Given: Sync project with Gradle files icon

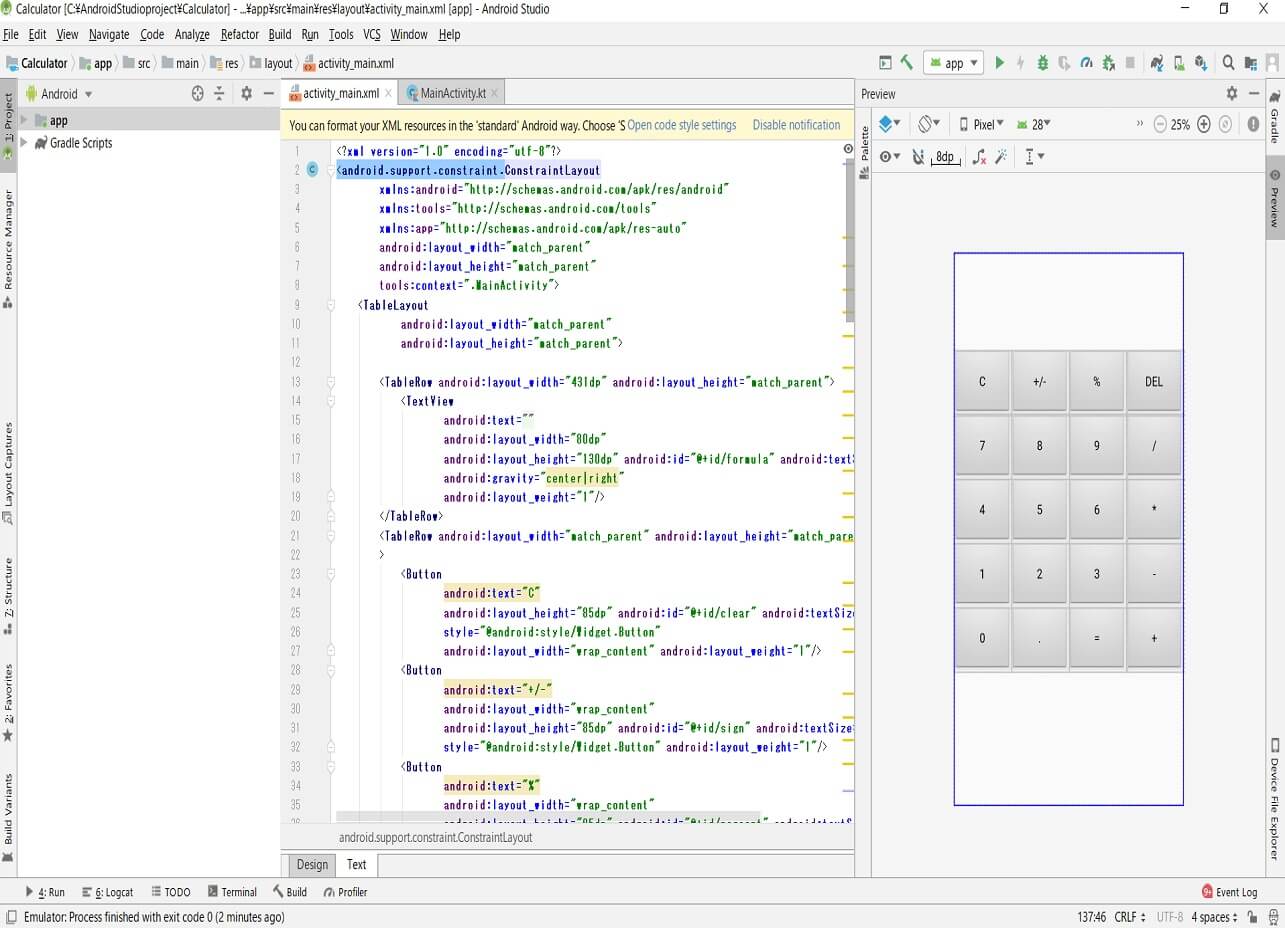Looking at the screenshot, I should 1157,63.
